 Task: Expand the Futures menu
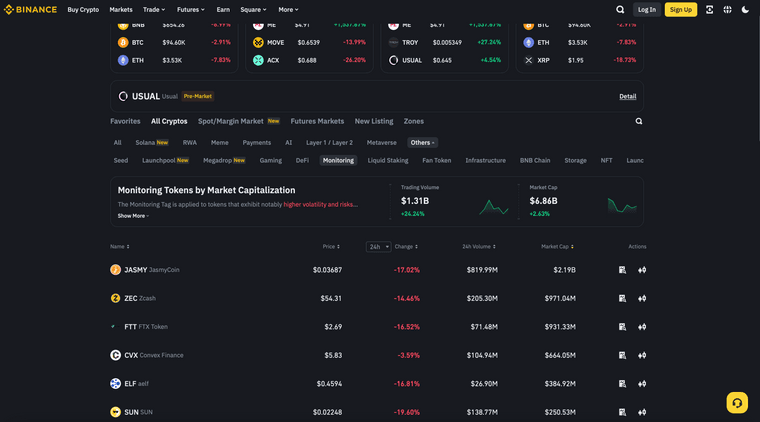coord(190,10)
